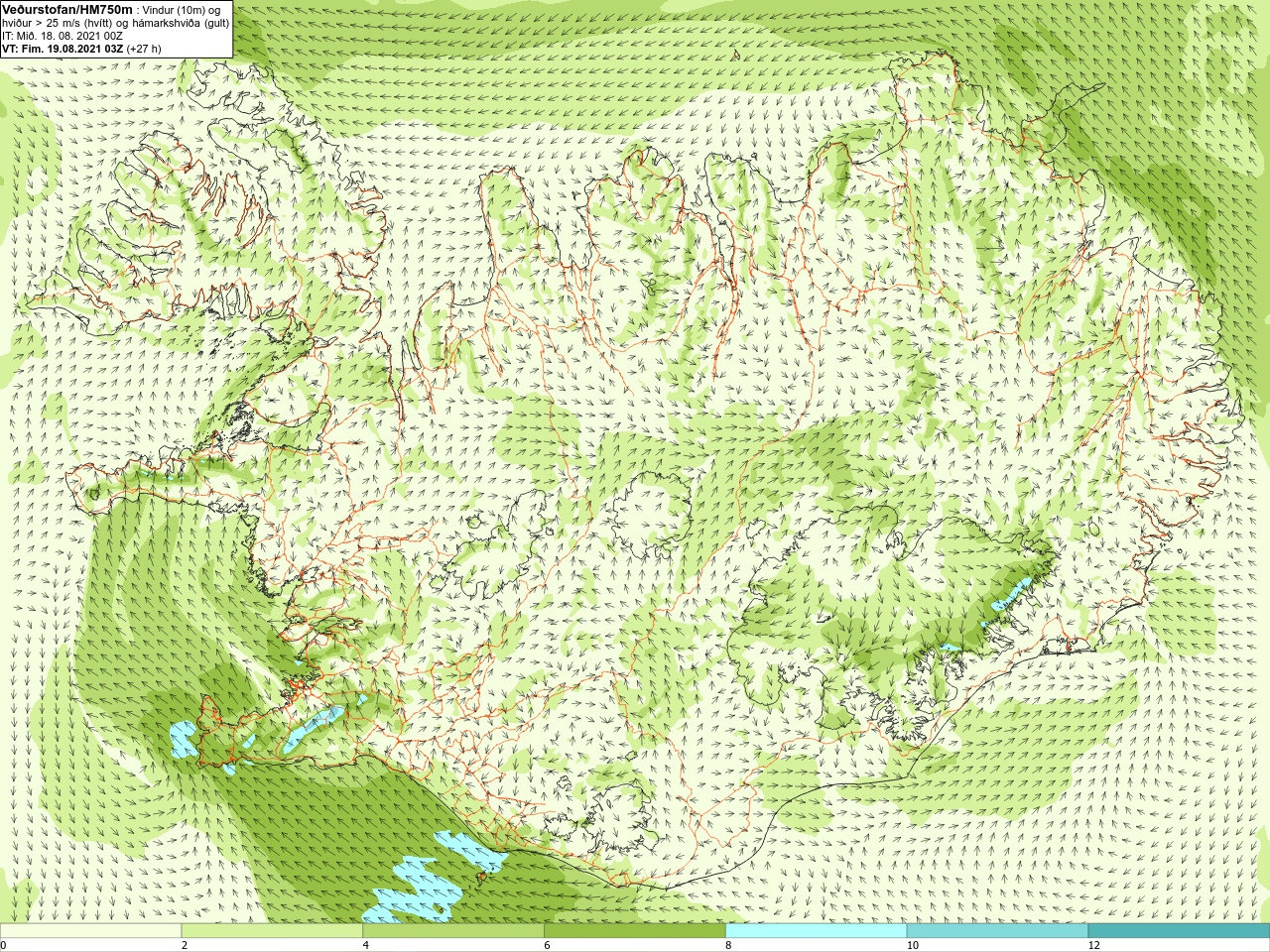Click the 'IT: Mið. 18. 08. 2021 00Z' line
Viewport: 1270px width, 952px height.
(62, 35)
